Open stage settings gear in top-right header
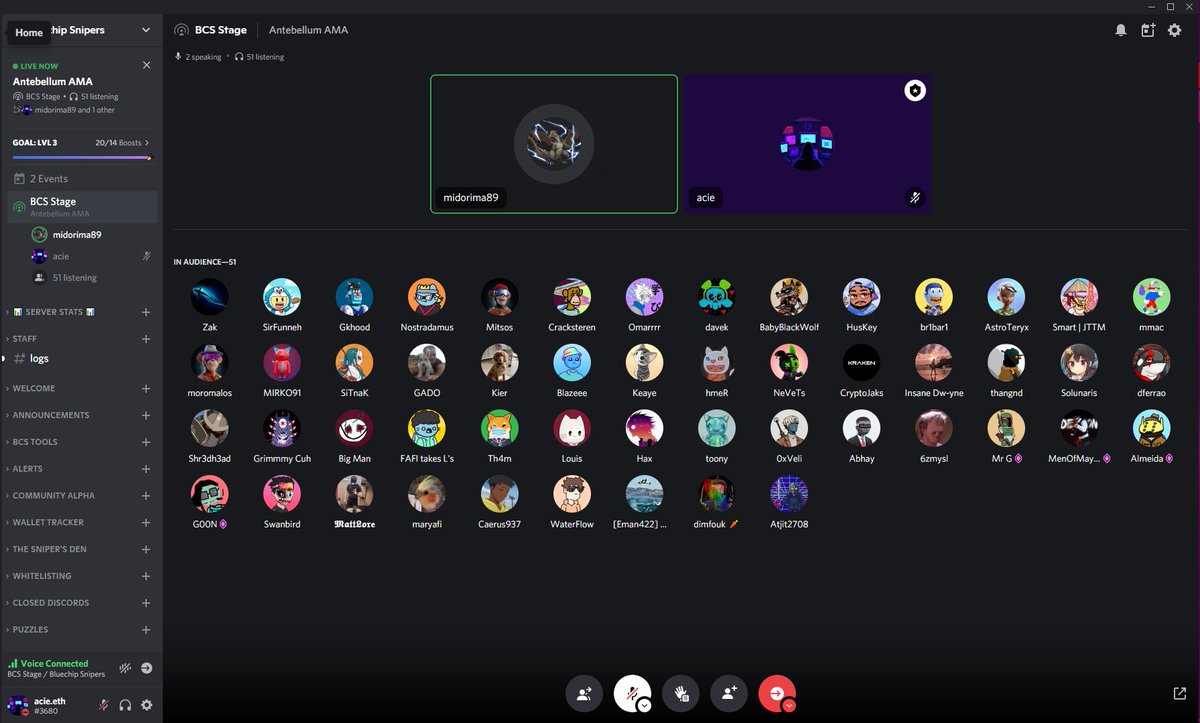This screenshot has width=1200, height=723. 1175,30
